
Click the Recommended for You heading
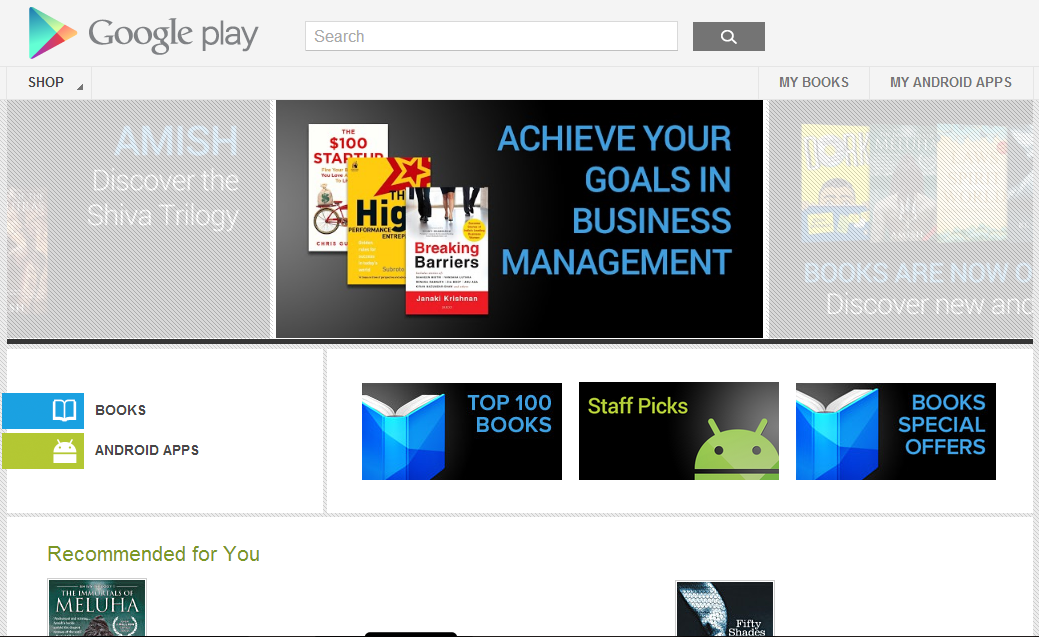[153, 554]
